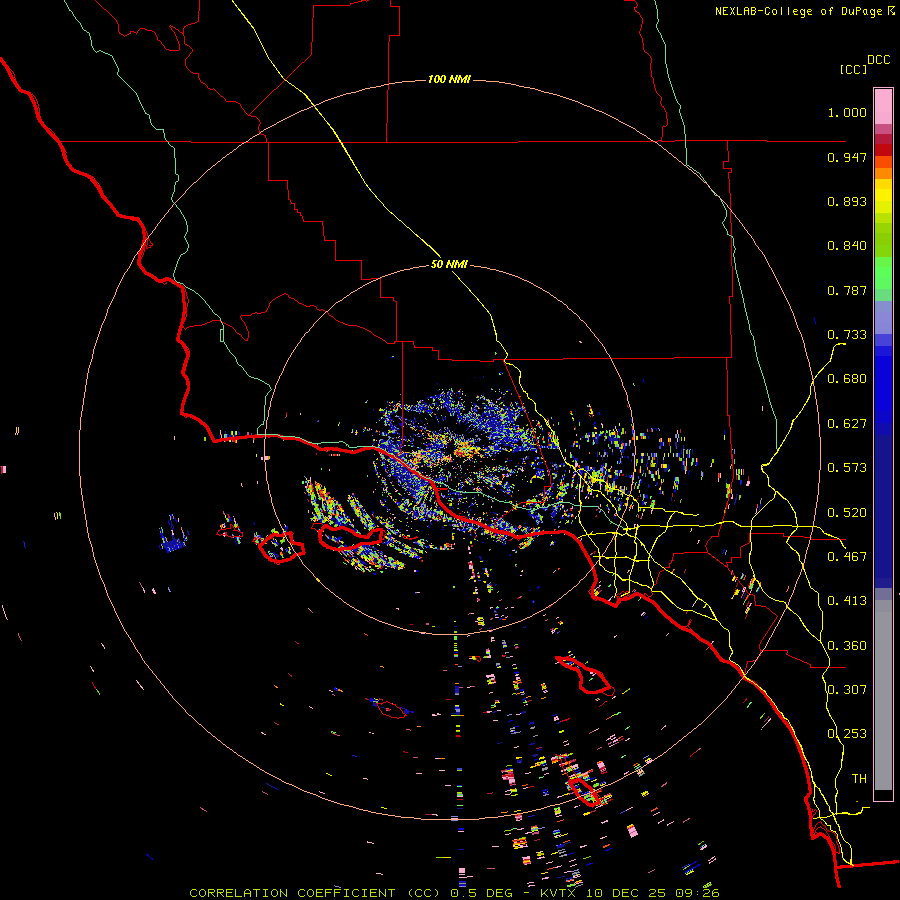Screen dimensions: 900x900
Task: Click the [CC] legend unit label
Action: [x=854, y=69]
